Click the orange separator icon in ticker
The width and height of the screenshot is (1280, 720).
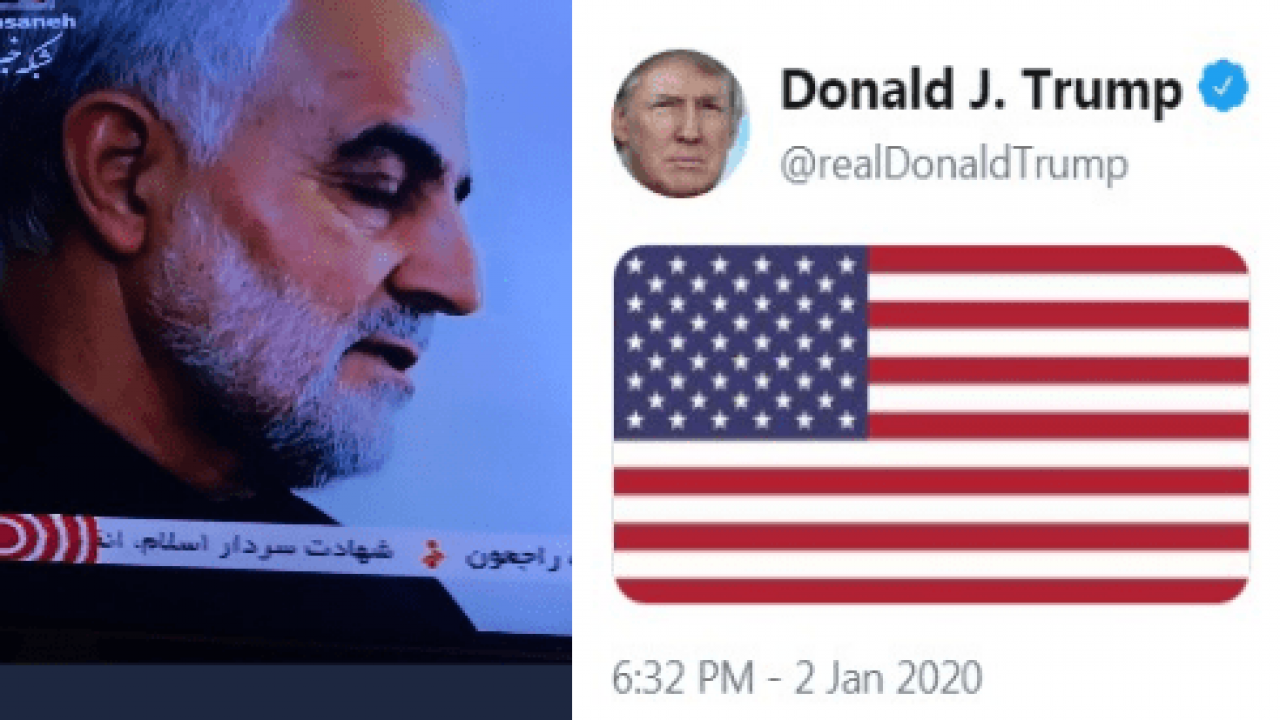tap(433, 552)
